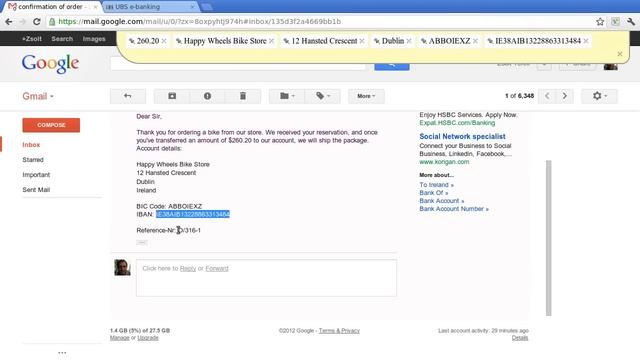Click the browser forward arrow

pyautogui.click(x=22, y=22)
